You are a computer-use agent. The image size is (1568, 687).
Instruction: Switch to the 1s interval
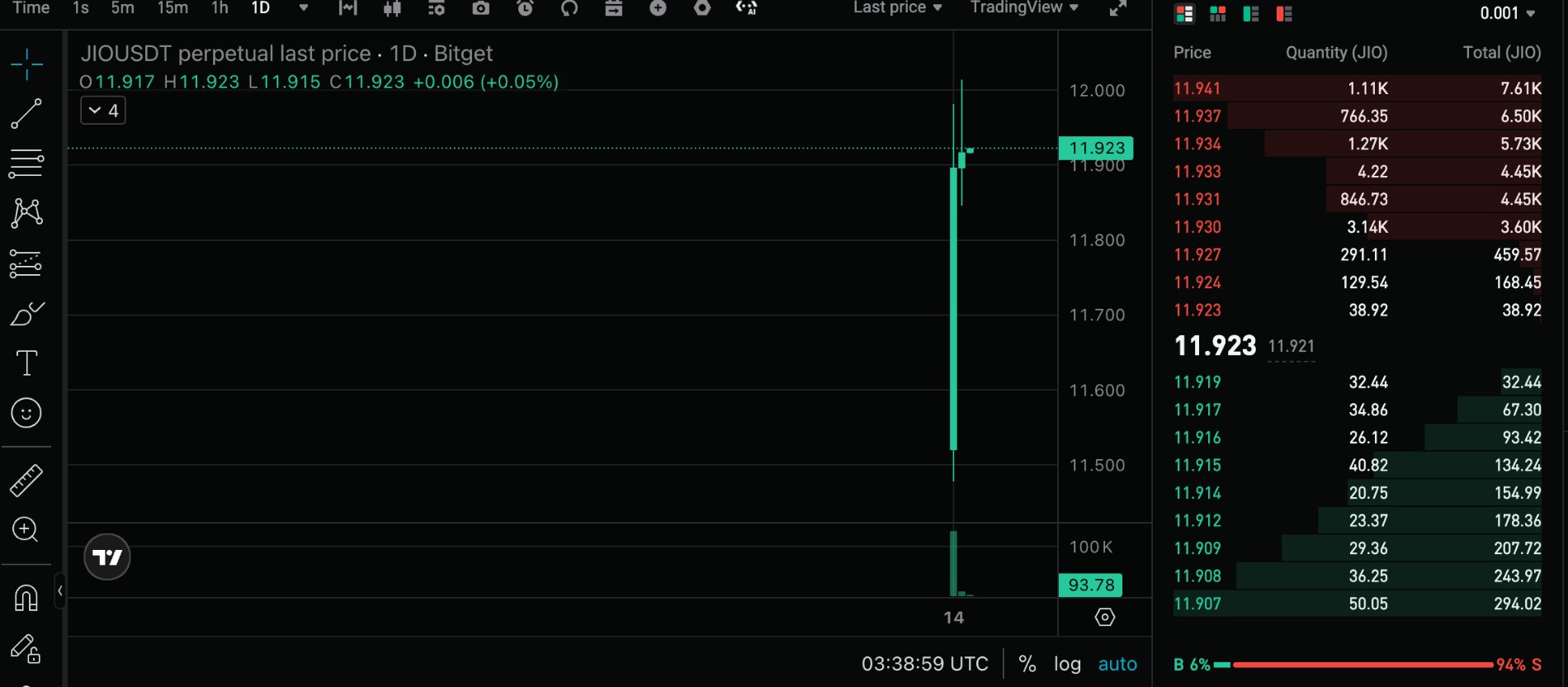coord(80,8)
